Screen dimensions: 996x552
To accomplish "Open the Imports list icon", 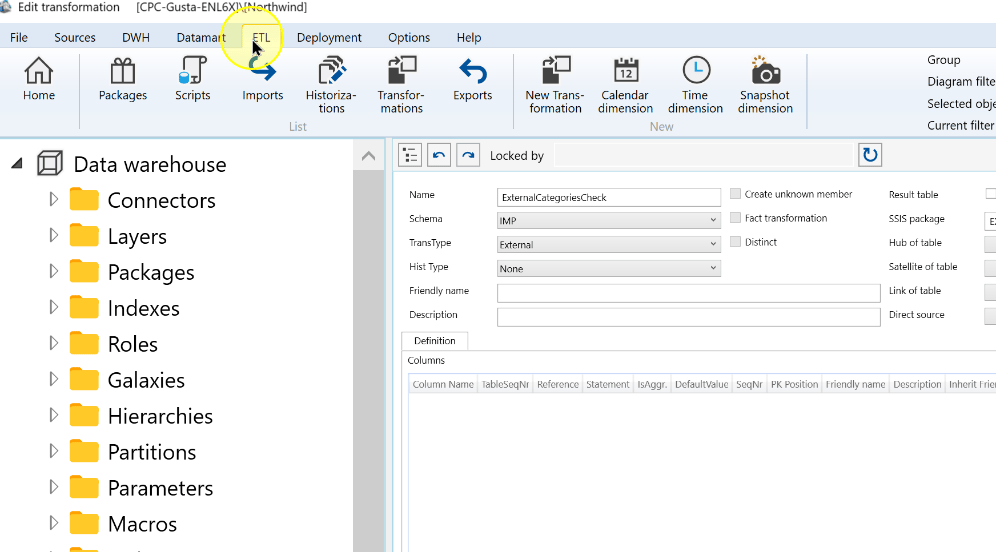I will pos(262,79).
